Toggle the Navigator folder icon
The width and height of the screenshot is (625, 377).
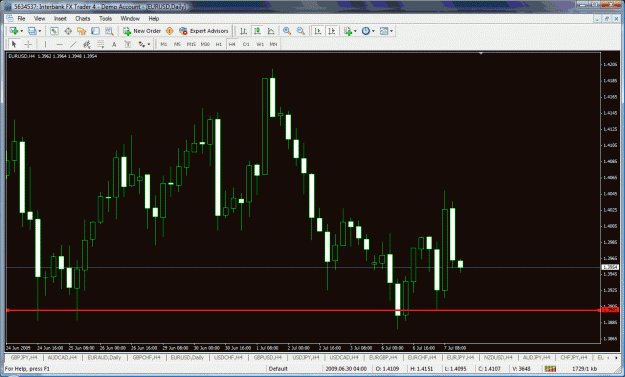click(81, 31)
